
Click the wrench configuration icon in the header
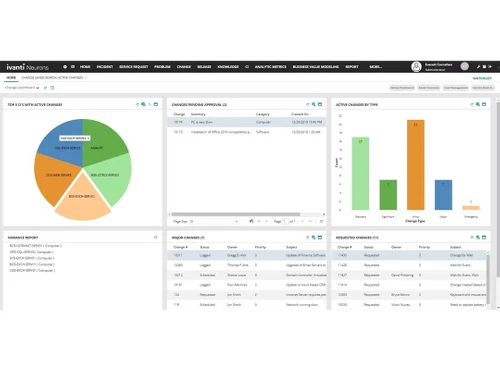pyautogui.click(x=478, y=67)
